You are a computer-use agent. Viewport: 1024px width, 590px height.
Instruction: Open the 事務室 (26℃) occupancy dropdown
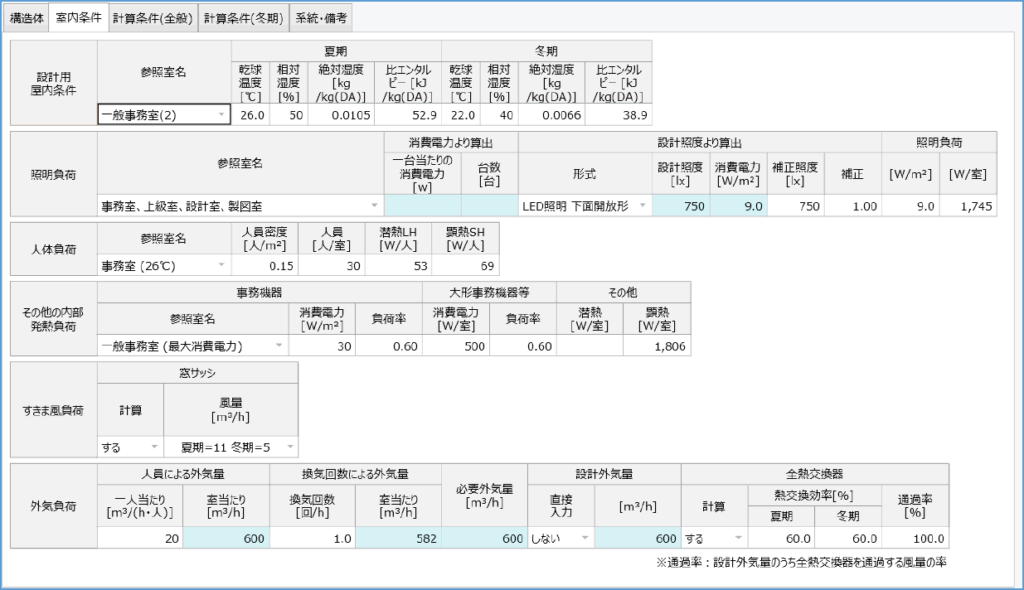point(221,267)
